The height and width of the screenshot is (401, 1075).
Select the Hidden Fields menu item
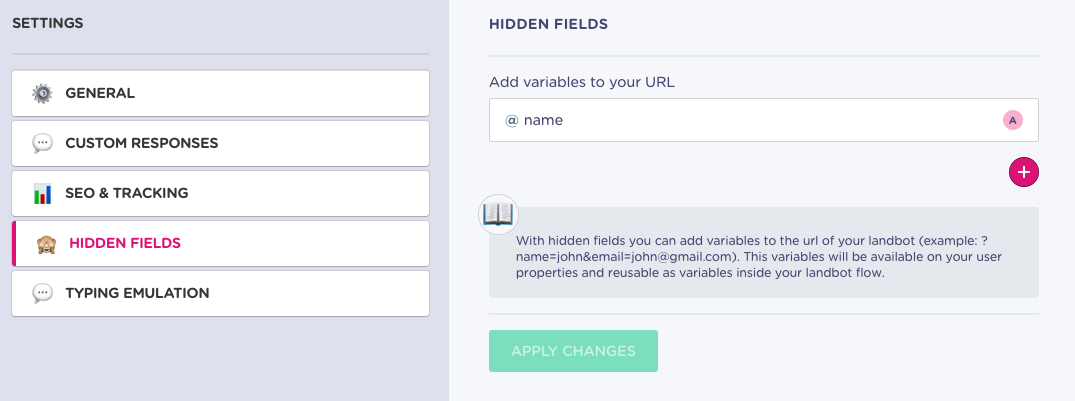[220, 243]
